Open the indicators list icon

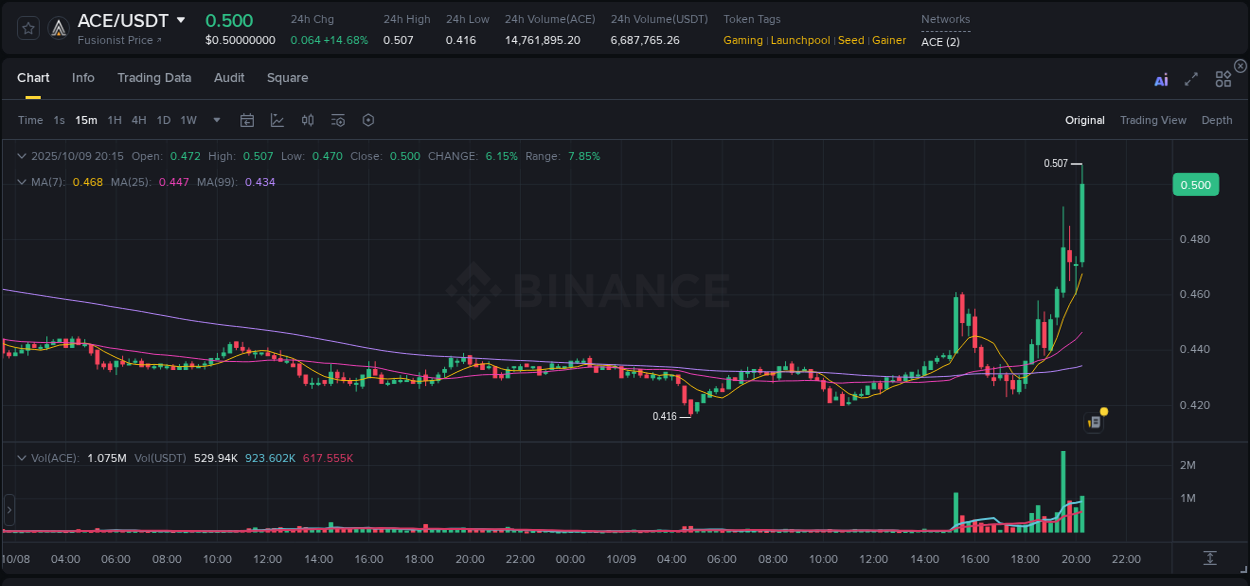(x=337, y=120)
